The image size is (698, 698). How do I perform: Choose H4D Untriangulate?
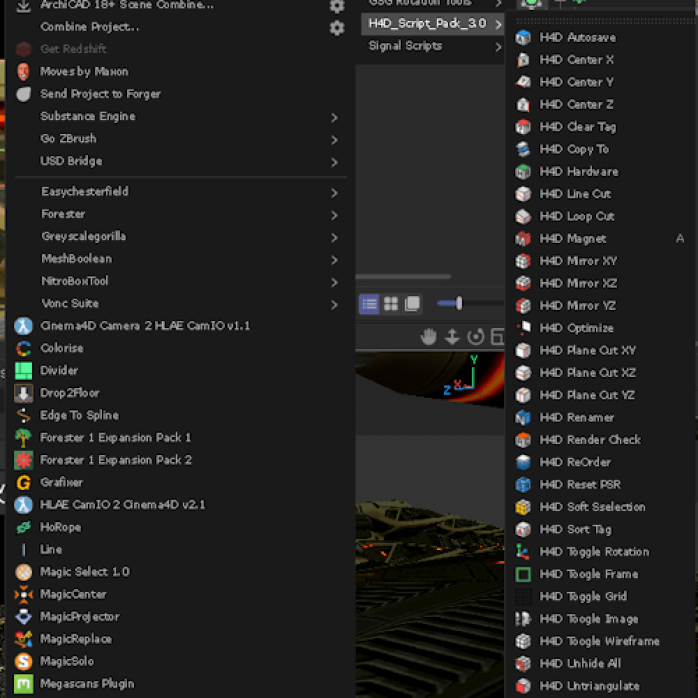[x=601, y=686]
